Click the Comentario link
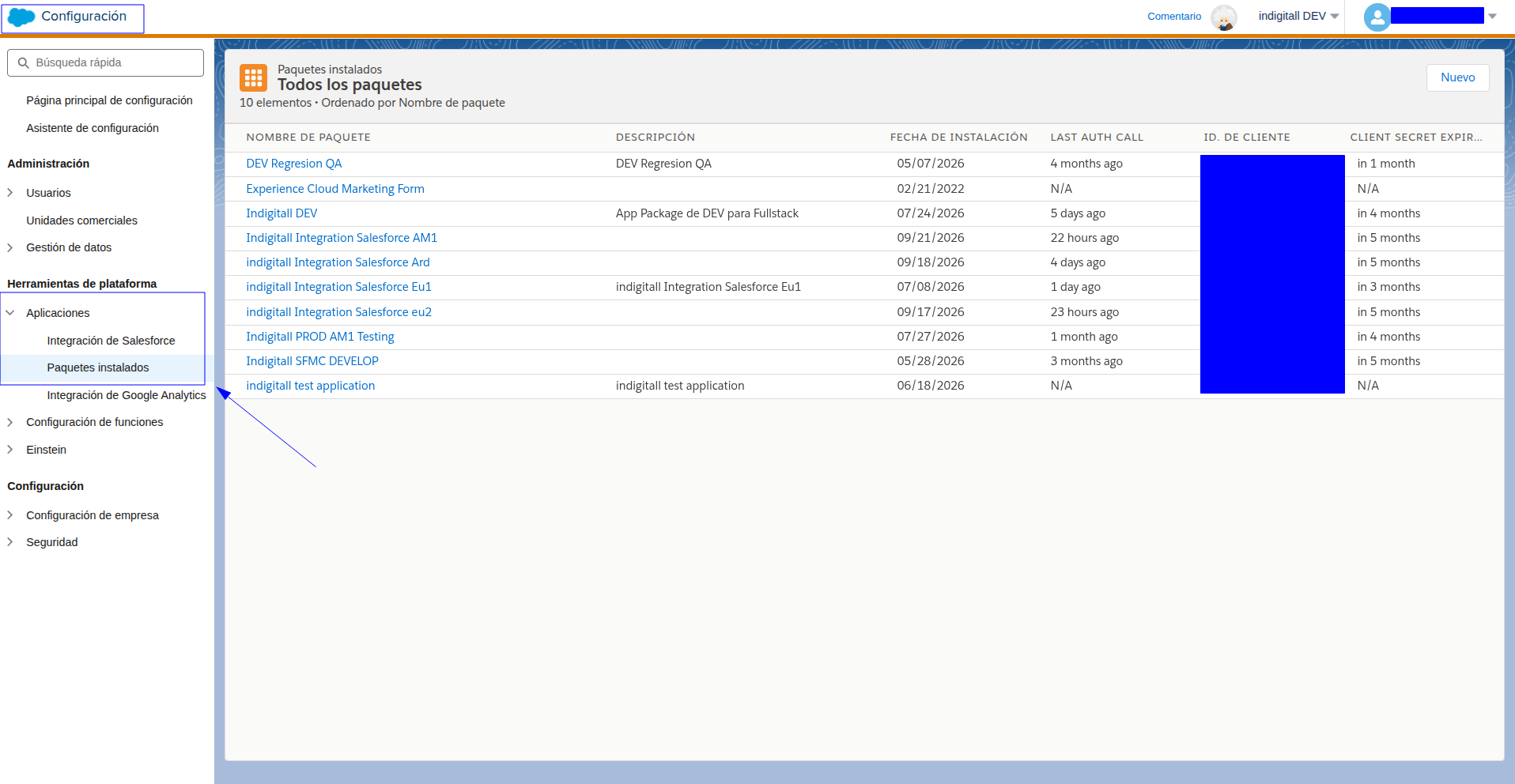The height and width of the screenshot is (784, 1515). (1174, 17)
